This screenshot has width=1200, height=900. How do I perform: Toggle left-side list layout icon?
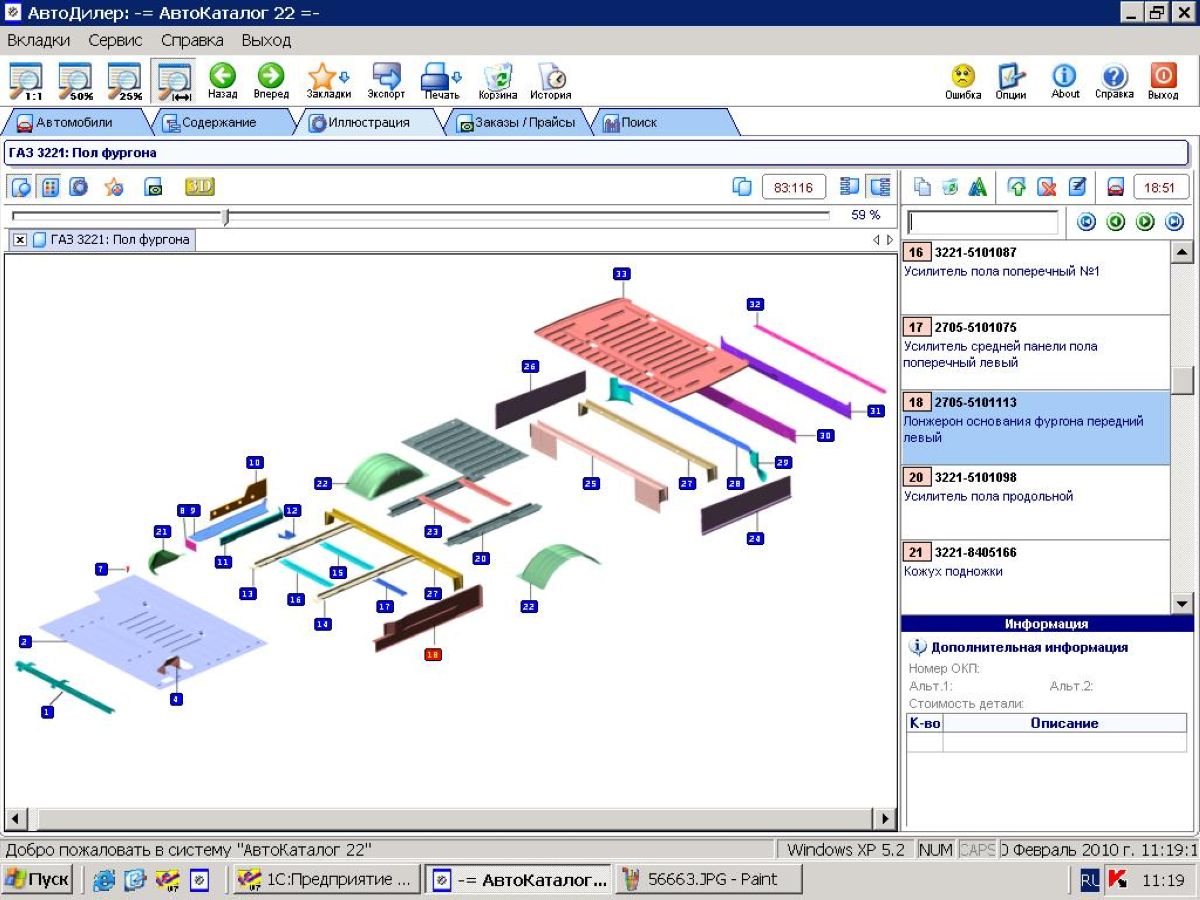click(850, 187)
